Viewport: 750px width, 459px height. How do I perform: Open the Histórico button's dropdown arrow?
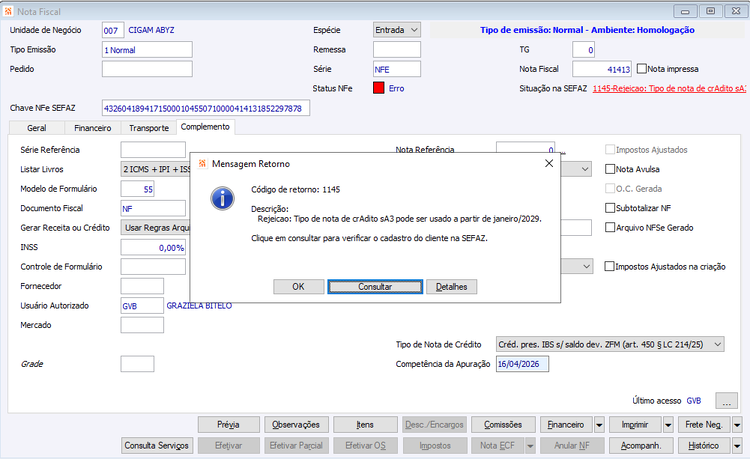coord(737,446)
